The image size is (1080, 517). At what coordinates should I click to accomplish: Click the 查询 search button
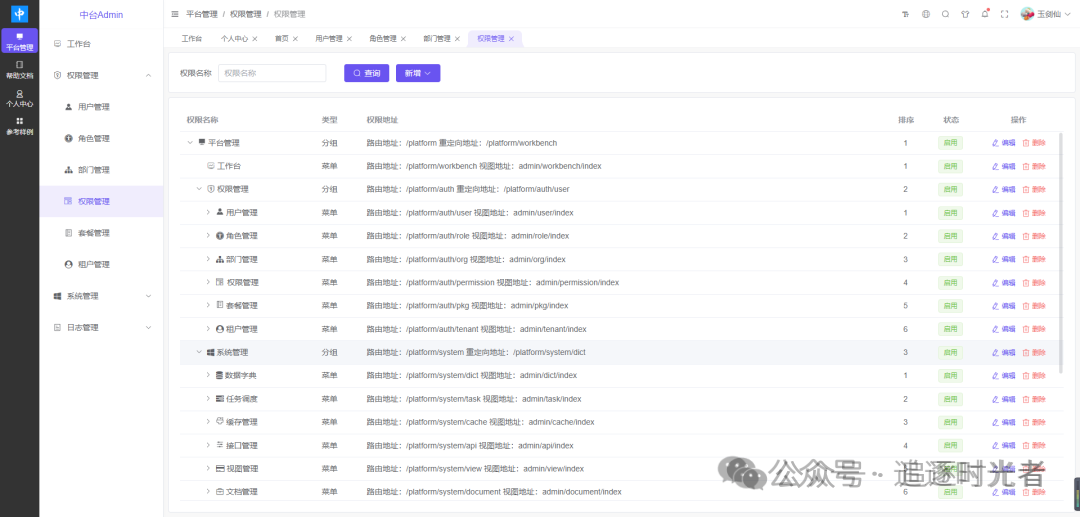366,73
